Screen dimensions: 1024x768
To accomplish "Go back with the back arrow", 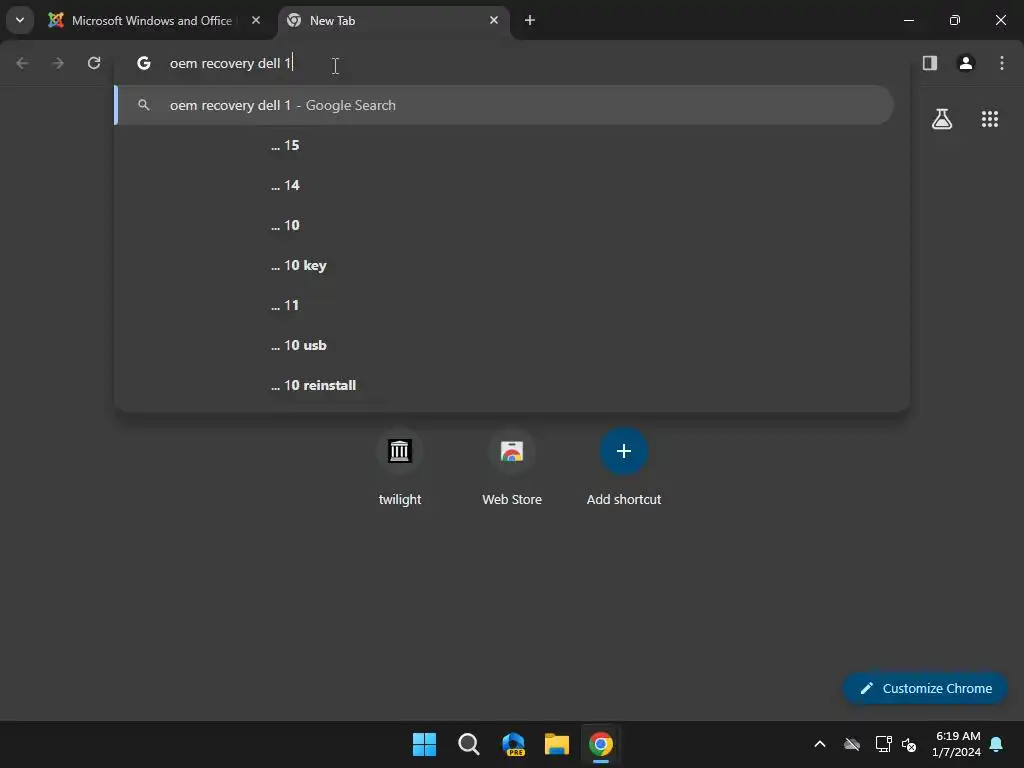I will pyautogui.click(x=22, y=63).
